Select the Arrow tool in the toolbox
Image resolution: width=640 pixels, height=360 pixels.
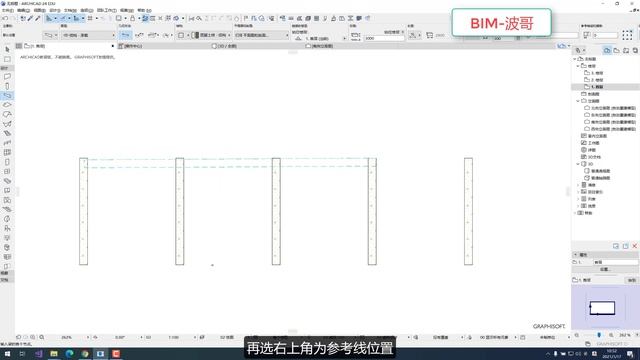(x=7, y=49)
